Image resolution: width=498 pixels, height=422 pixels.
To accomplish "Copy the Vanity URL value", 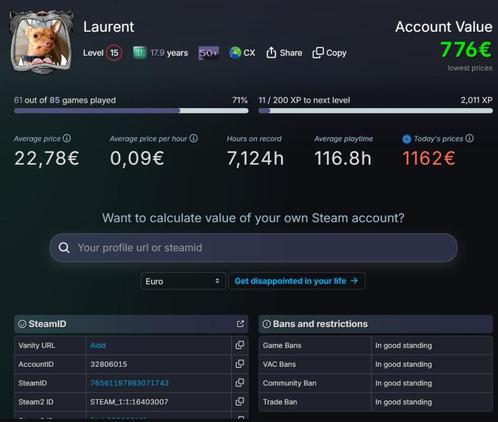I will 240,345.
